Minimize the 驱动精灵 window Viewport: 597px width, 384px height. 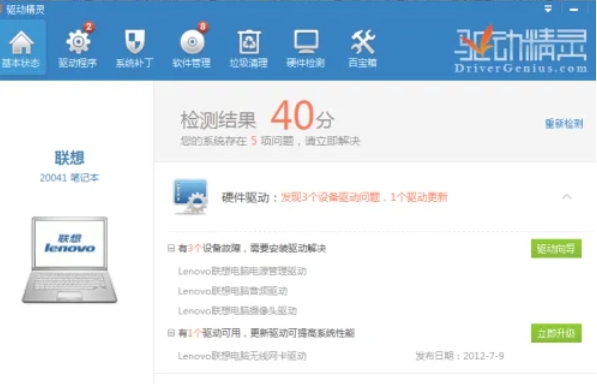click(x=573, y=9)
